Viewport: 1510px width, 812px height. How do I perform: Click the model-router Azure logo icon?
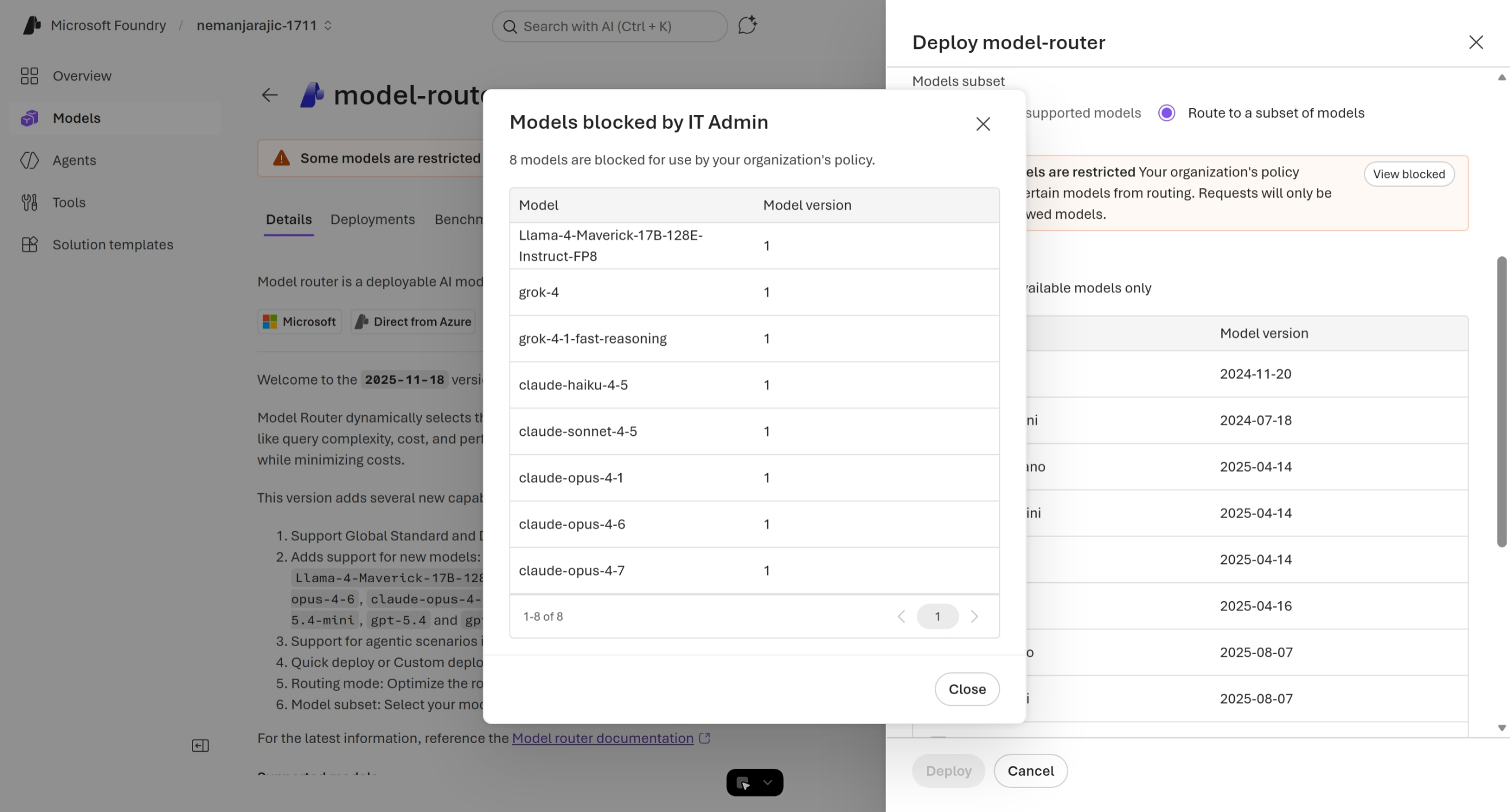313,95
